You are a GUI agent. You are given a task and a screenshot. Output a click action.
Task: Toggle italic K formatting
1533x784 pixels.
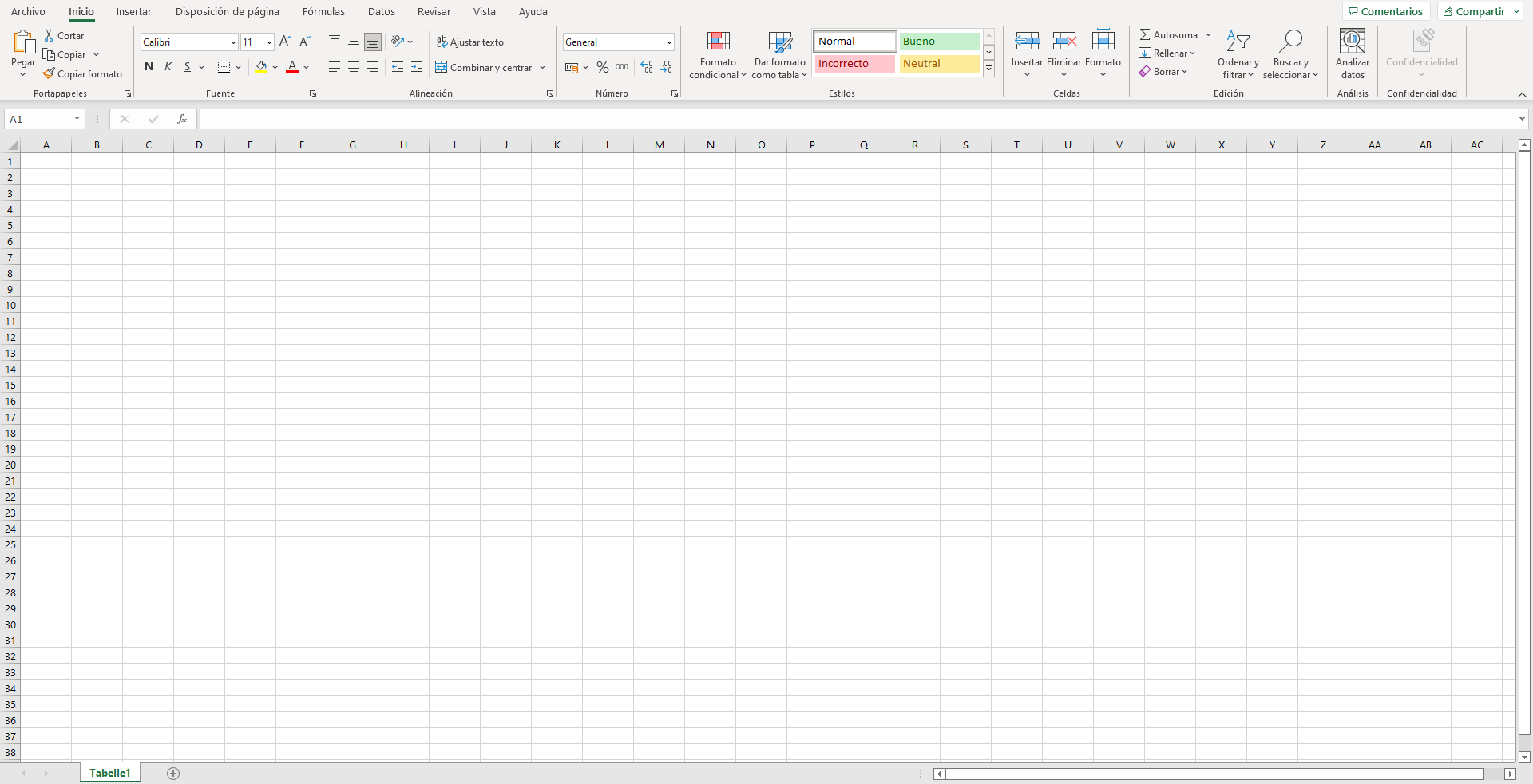pyautogui.click(x=168, y=67)
